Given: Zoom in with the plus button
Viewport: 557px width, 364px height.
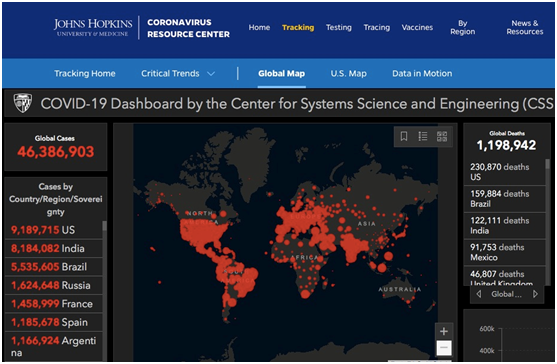Looking at the screenshot, I should pos(444,331).
